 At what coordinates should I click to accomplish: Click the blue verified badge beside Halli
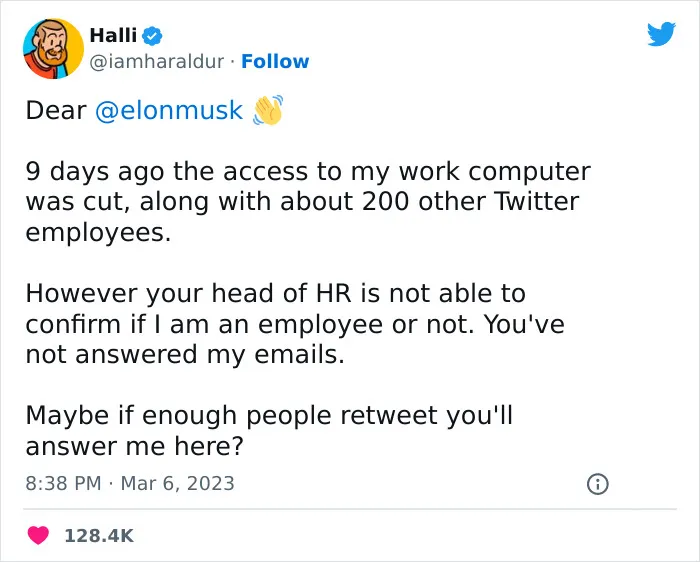point(152,36)
